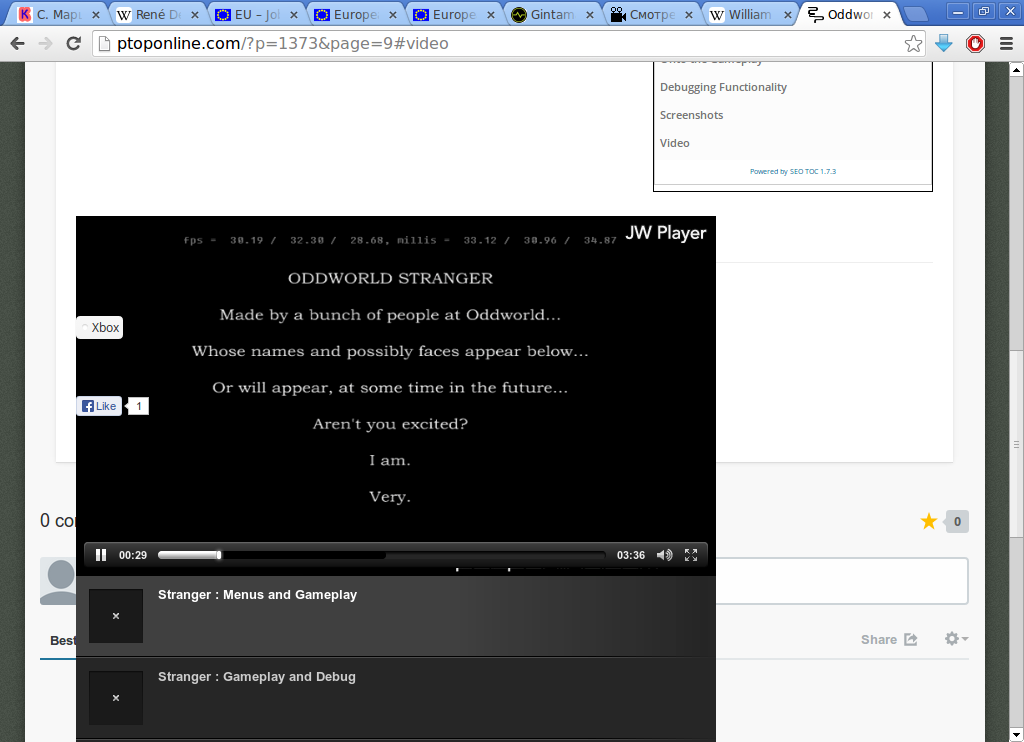The width and height of the screenshot is (1024, 742).
Task: Switch to the EU – Jol tab
Action: pyautogui.click(x=256, y=14)
